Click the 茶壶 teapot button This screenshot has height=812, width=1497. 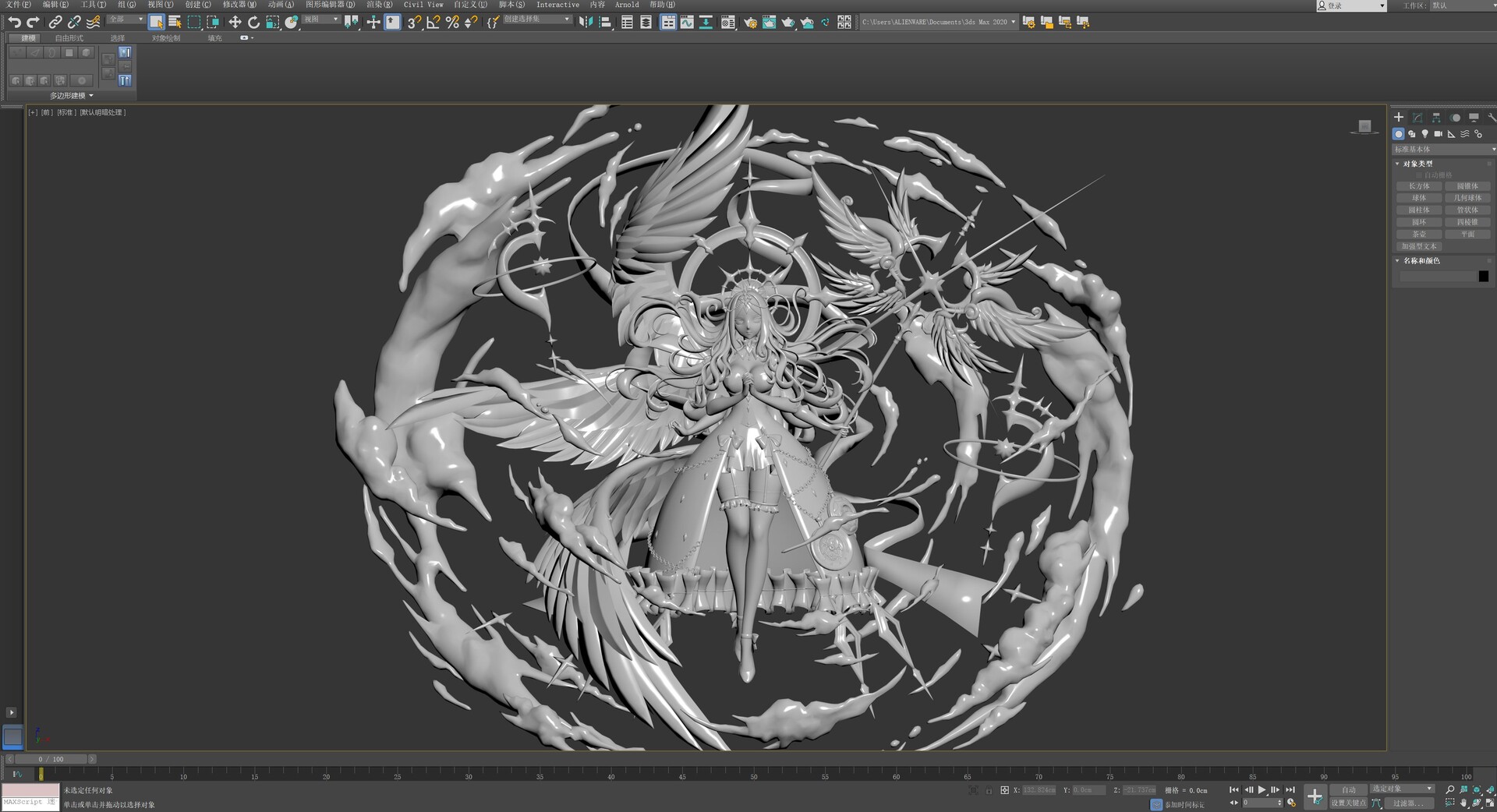[1418, 235]
